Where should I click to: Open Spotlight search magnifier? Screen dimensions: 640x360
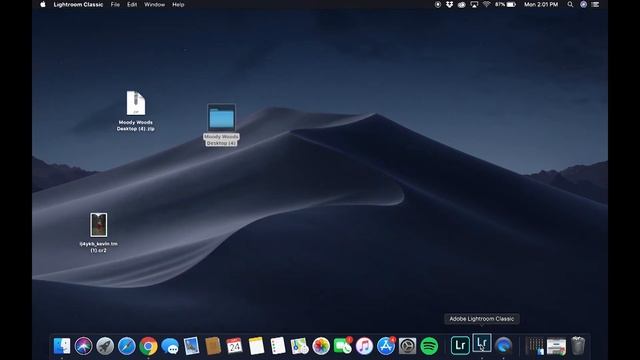pos(570,4)
